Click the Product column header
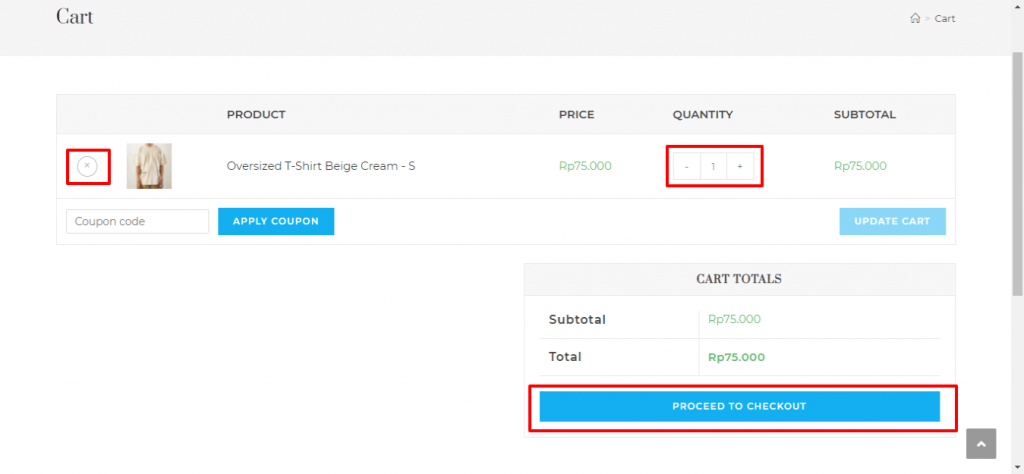This screenshot has width=1024, height=474. [256, 114]
